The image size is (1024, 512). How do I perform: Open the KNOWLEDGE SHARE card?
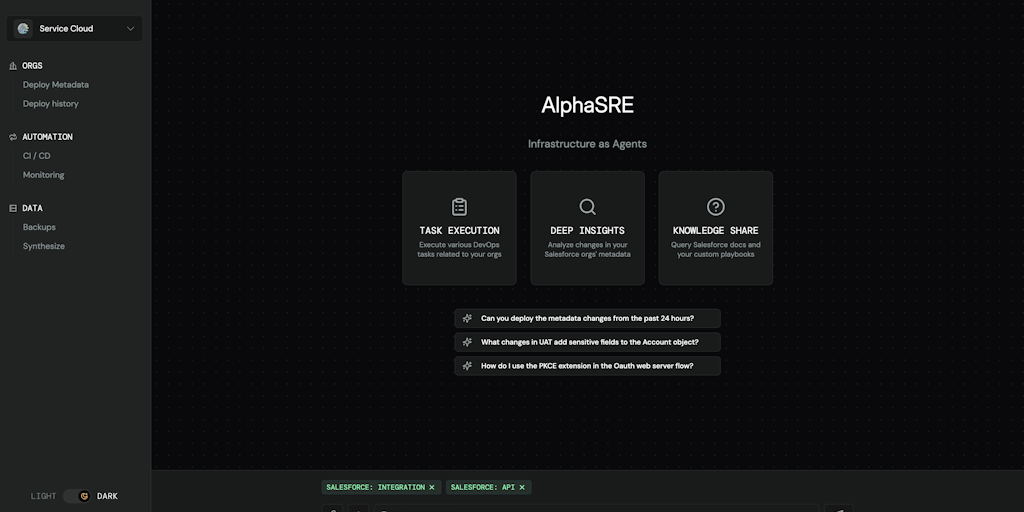716,228
